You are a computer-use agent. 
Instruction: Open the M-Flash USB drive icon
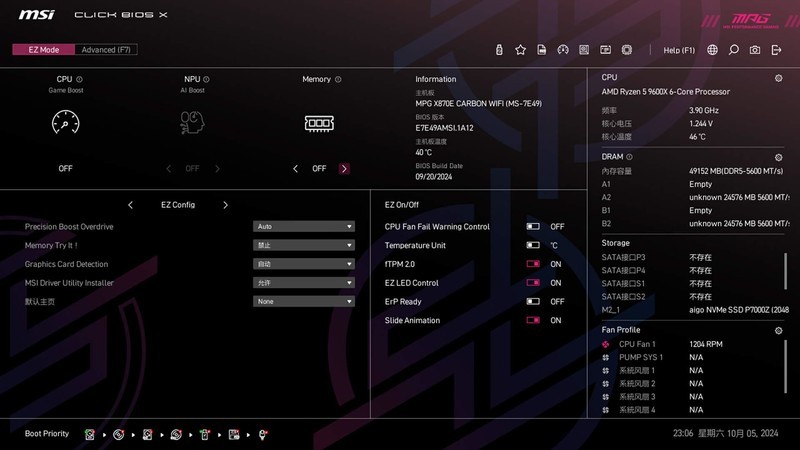pos(499,49)
